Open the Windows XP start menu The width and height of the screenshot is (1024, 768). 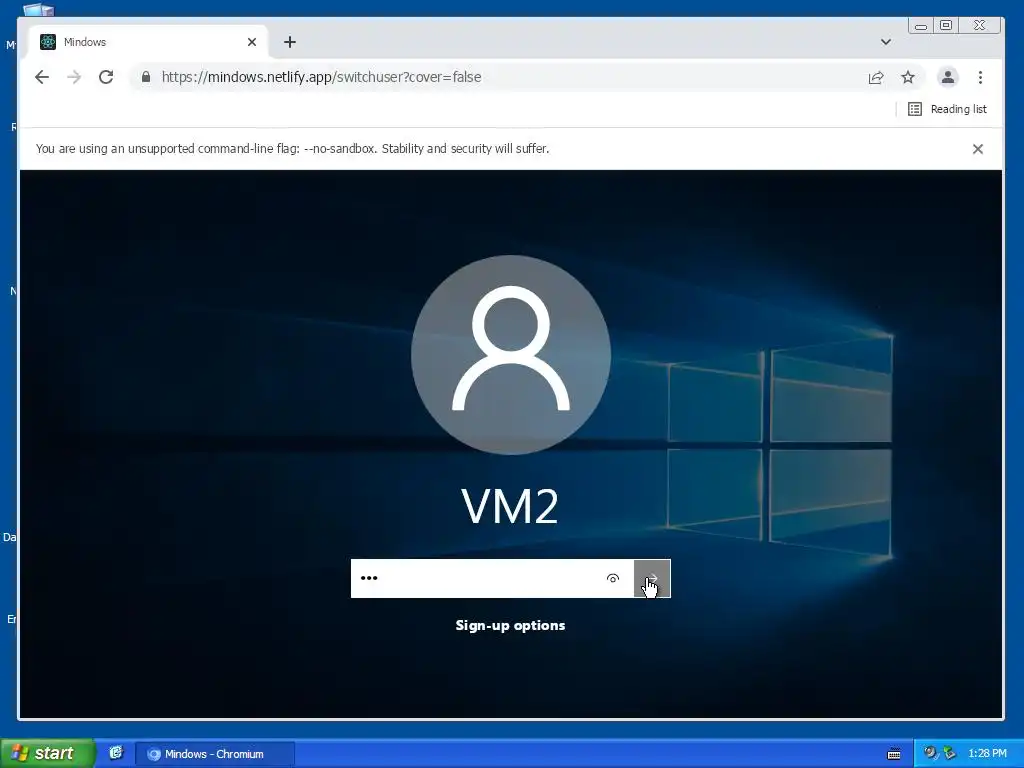tap(47, 753)
